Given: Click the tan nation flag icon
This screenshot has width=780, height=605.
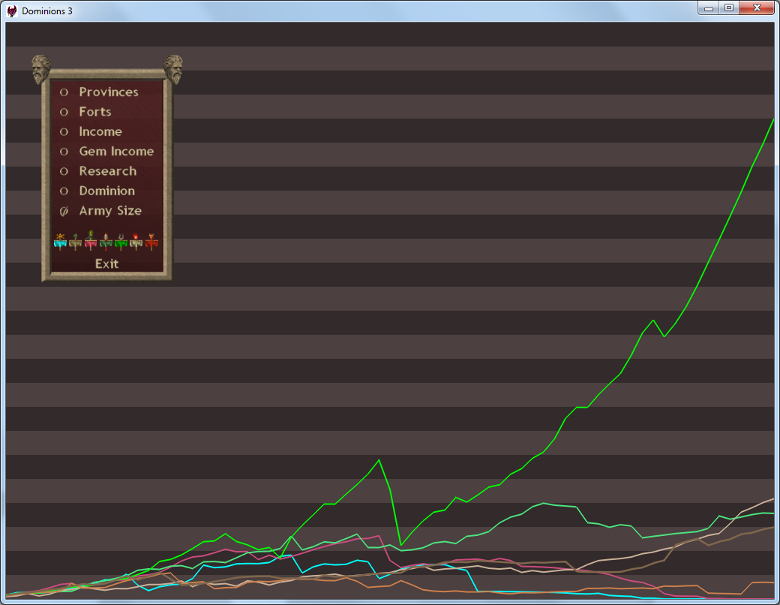Looking at the screenshot, I should 75,241.
